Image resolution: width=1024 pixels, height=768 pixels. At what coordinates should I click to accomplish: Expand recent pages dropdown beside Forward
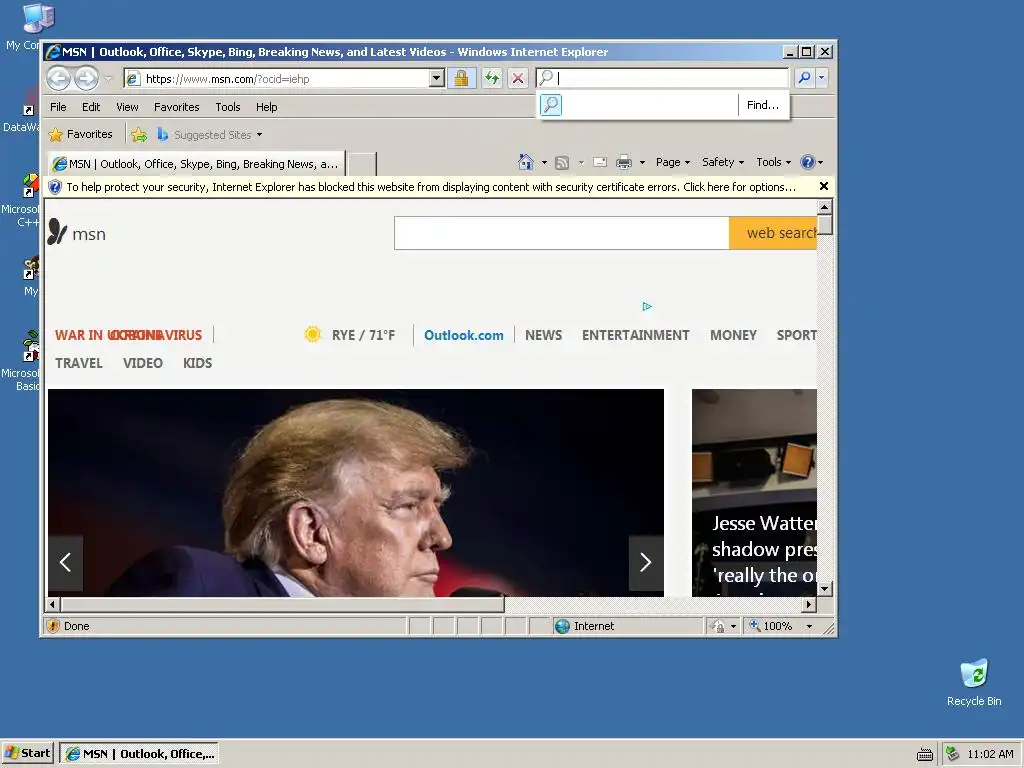click(108, 79)
